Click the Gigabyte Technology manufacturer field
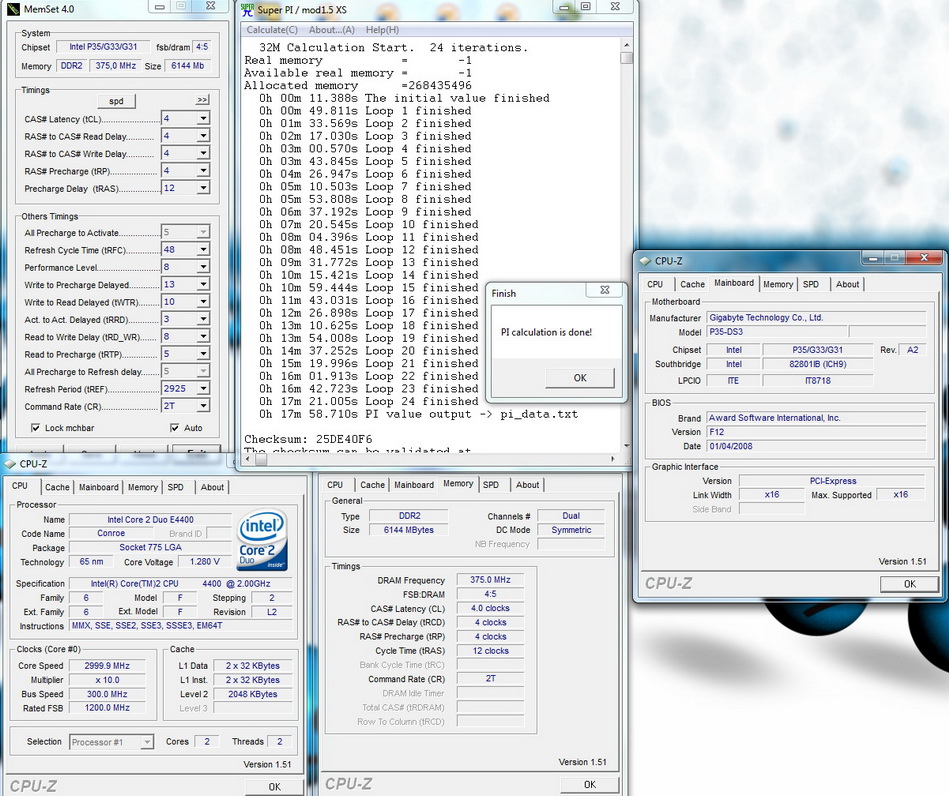 point(816,318)
